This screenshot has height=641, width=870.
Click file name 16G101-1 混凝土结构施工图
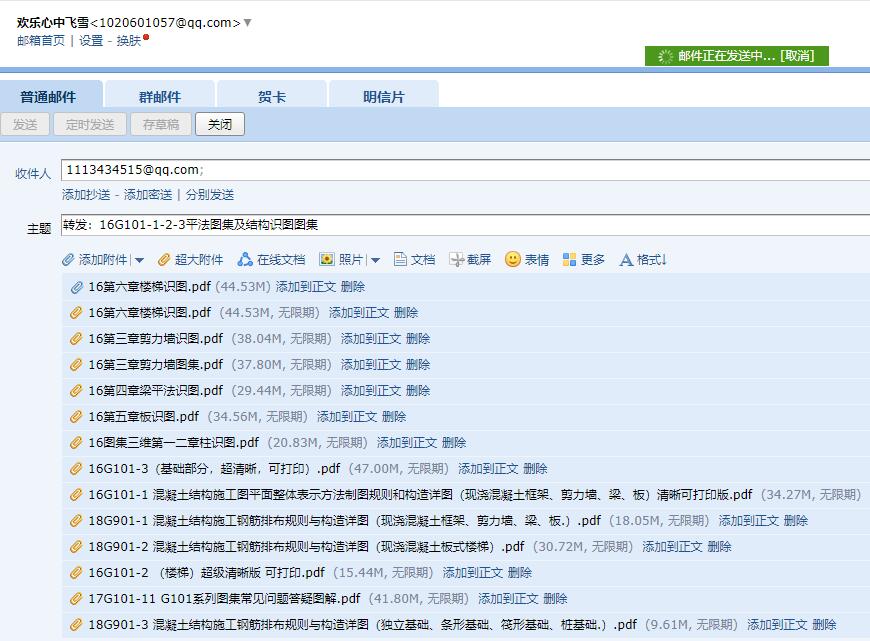click(420, 494)
